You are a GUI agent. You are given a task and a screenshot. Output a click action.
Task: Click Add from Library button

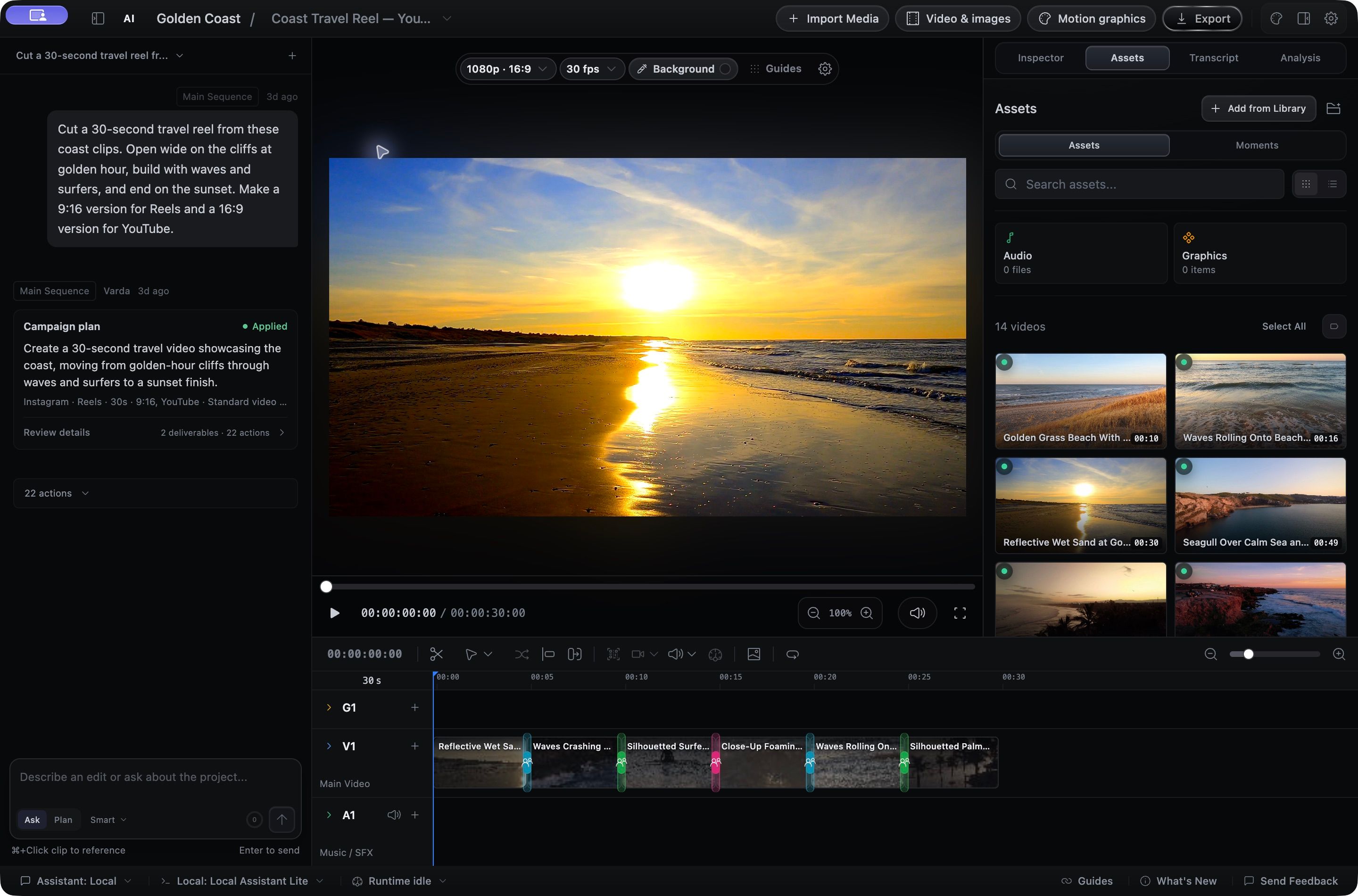point(1259,108)
